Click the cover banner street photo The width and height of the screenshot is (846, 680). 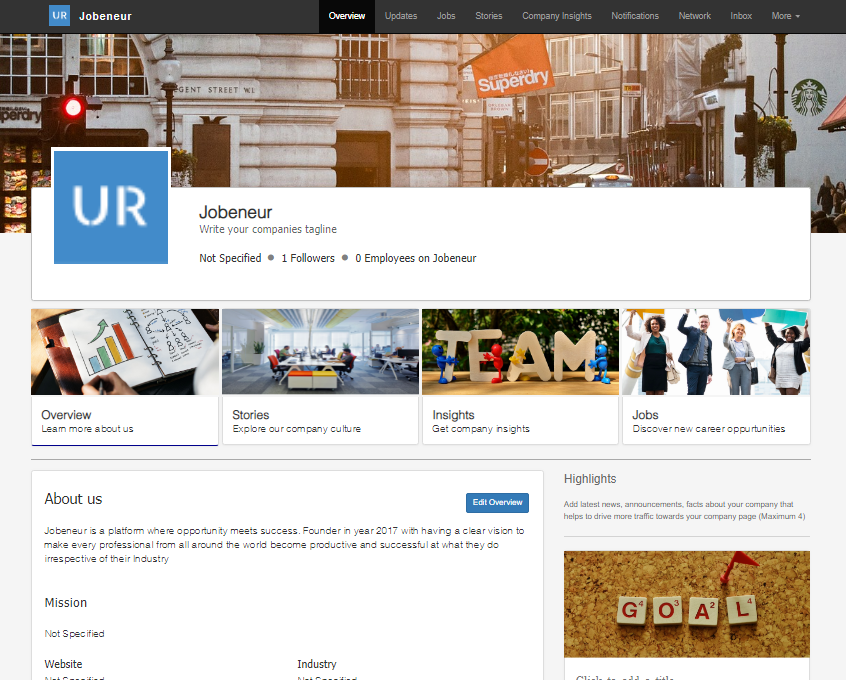click(423, 111)
